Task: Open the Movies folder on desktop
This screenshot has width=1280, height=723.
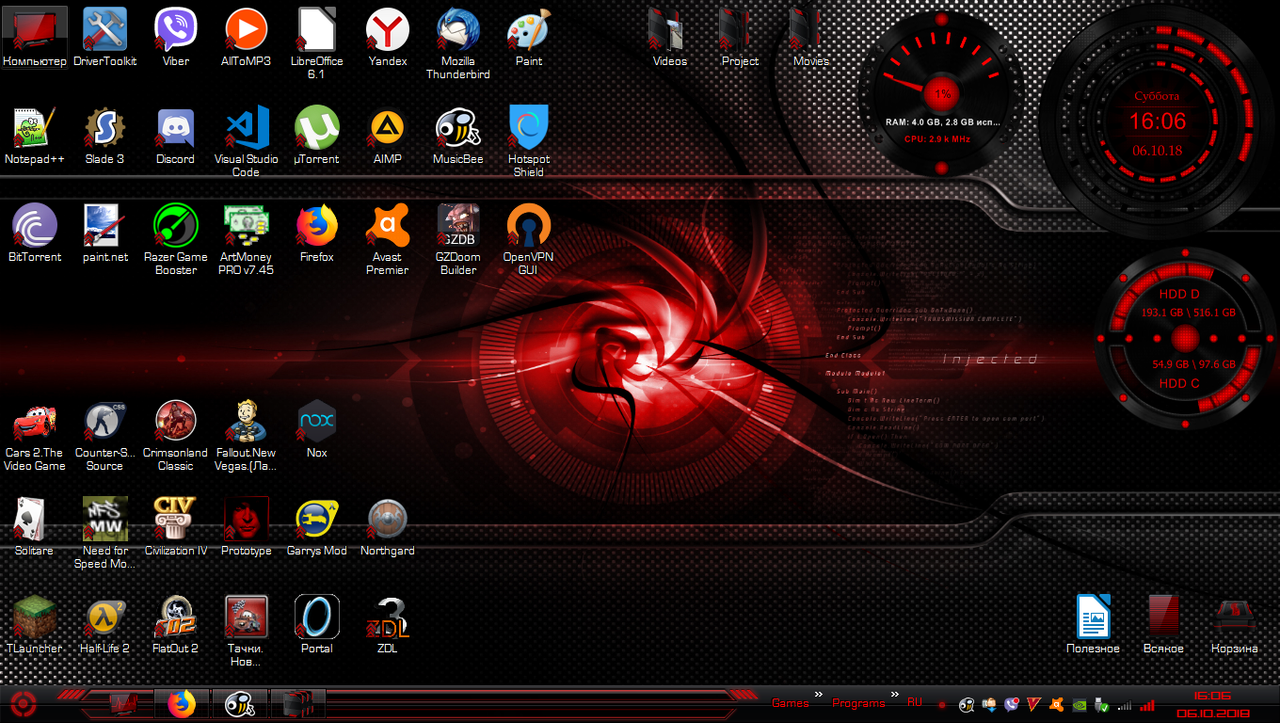Action: pos(811,38)
